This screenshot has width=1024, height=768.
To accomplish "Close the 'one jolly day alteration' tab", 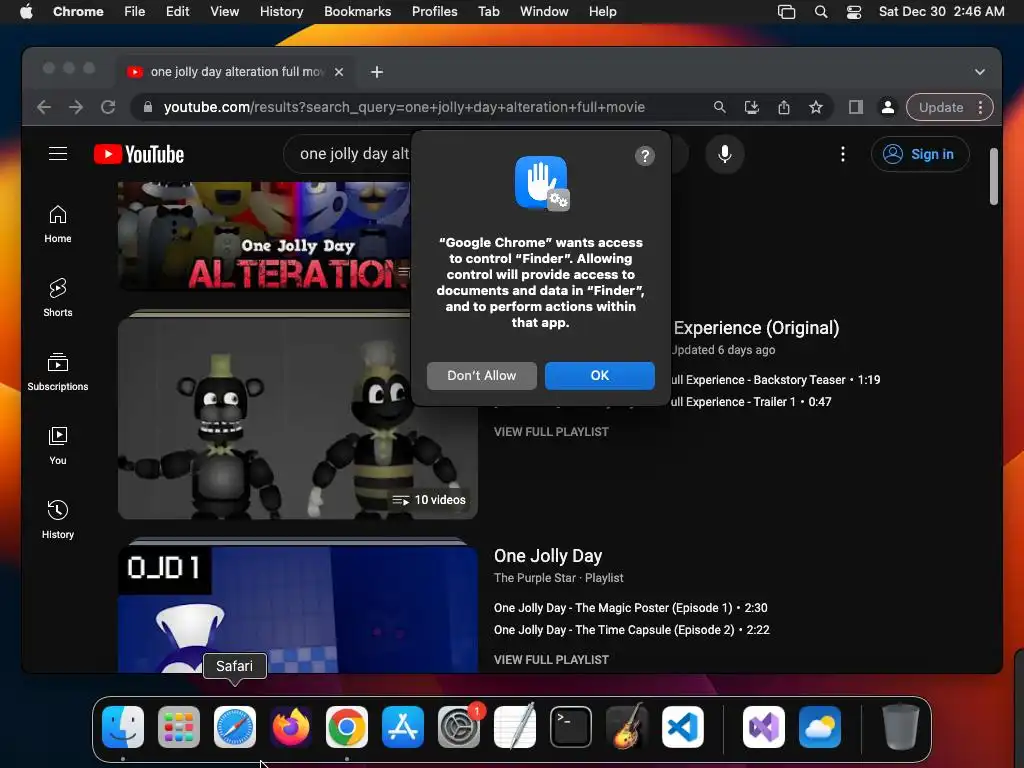I will coord(339,72).
